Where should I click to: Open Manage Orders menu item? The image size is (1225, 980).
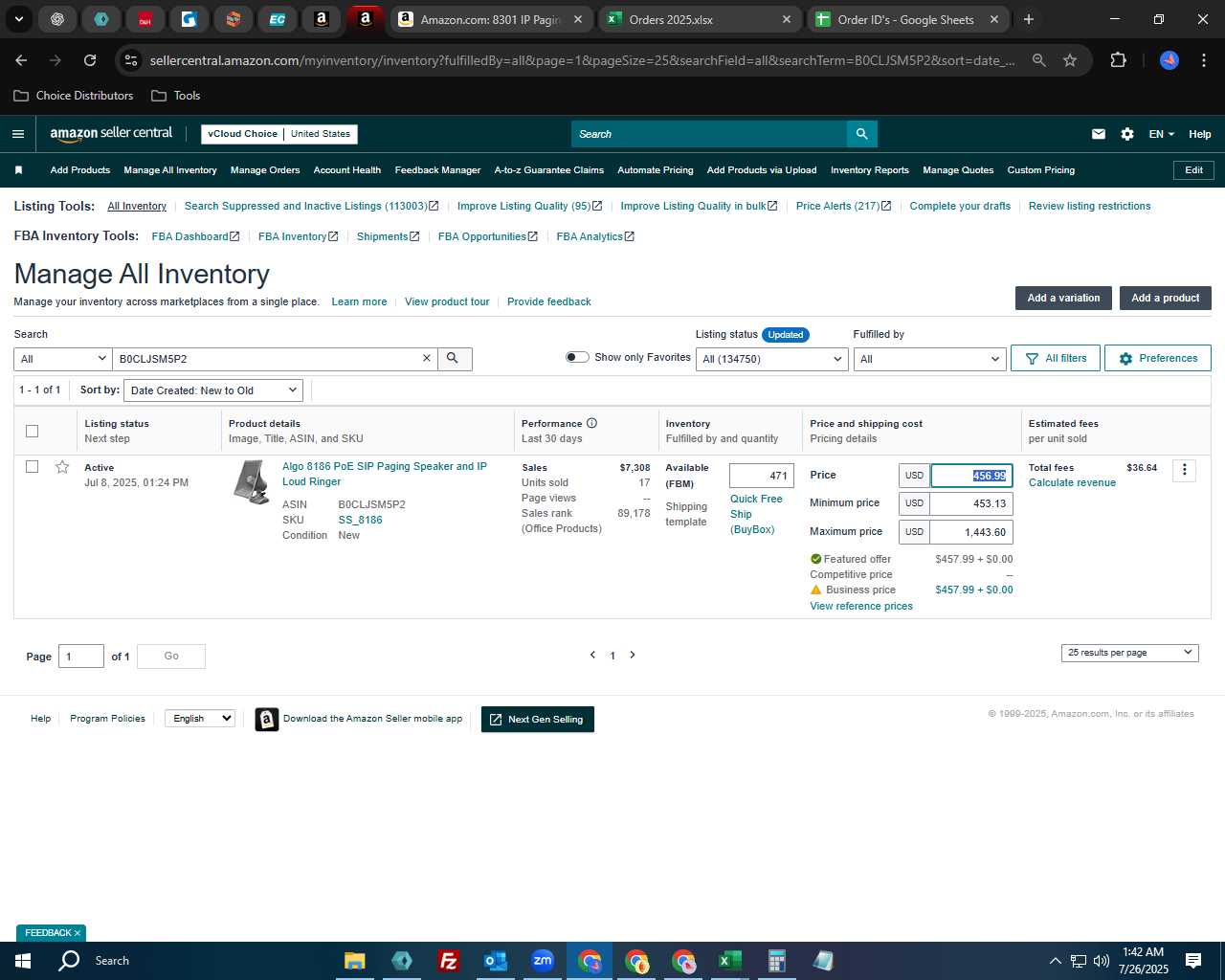click(265, 170)
